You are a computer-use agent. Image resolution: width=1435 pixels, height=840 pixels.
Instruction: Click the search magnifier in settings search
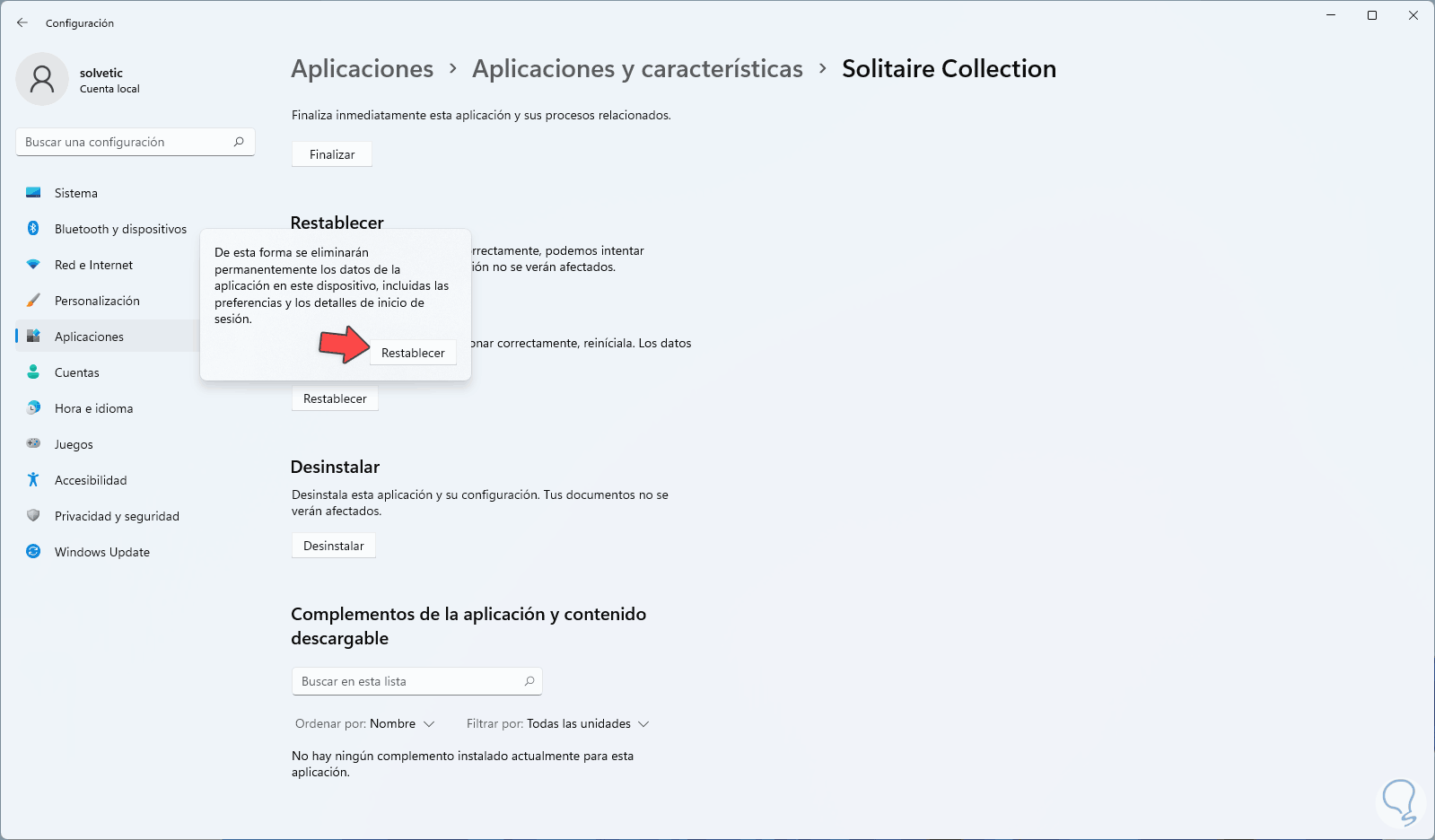(239, 142)
